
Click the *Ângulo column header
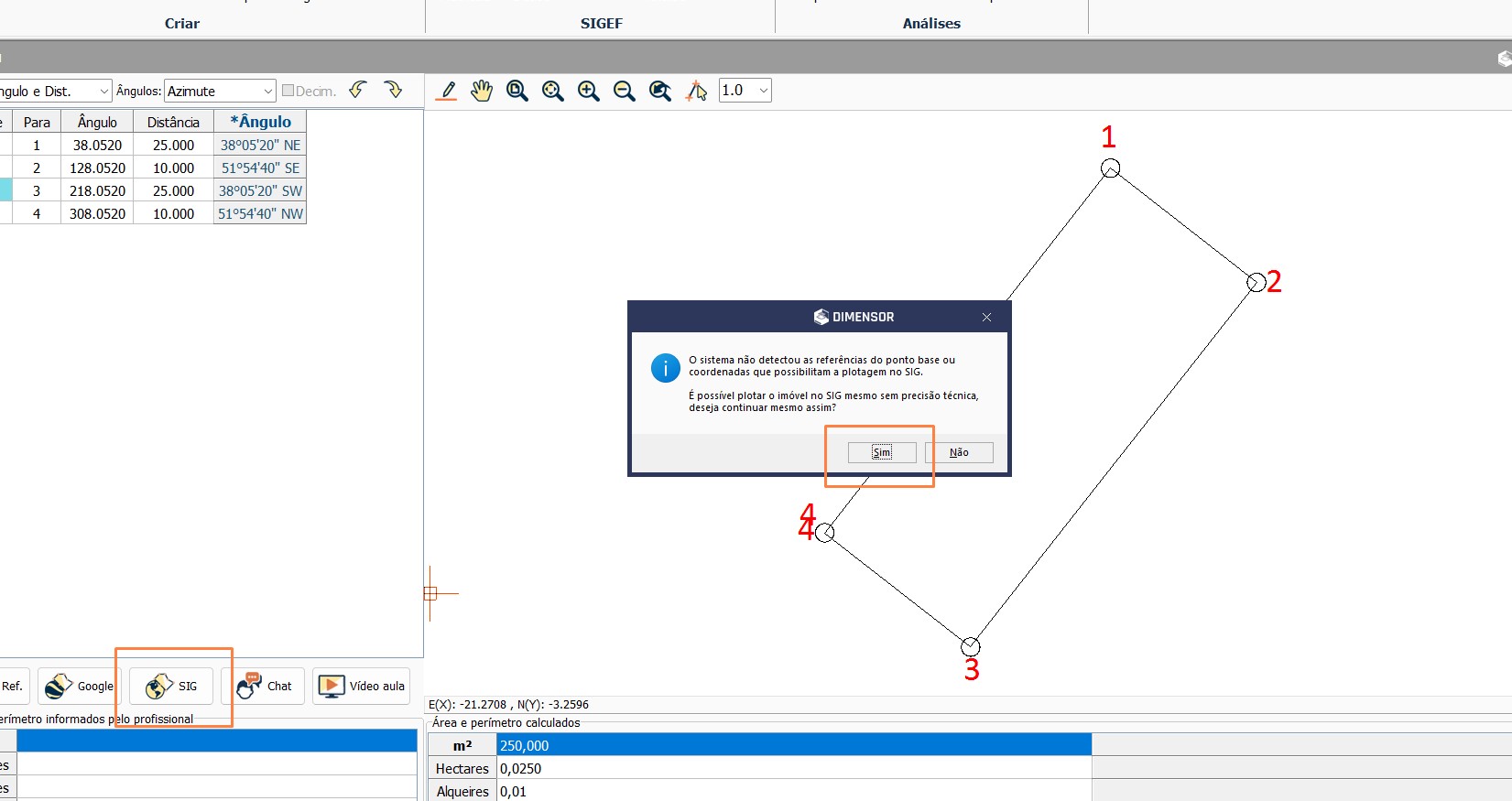(x=260, y=122)
